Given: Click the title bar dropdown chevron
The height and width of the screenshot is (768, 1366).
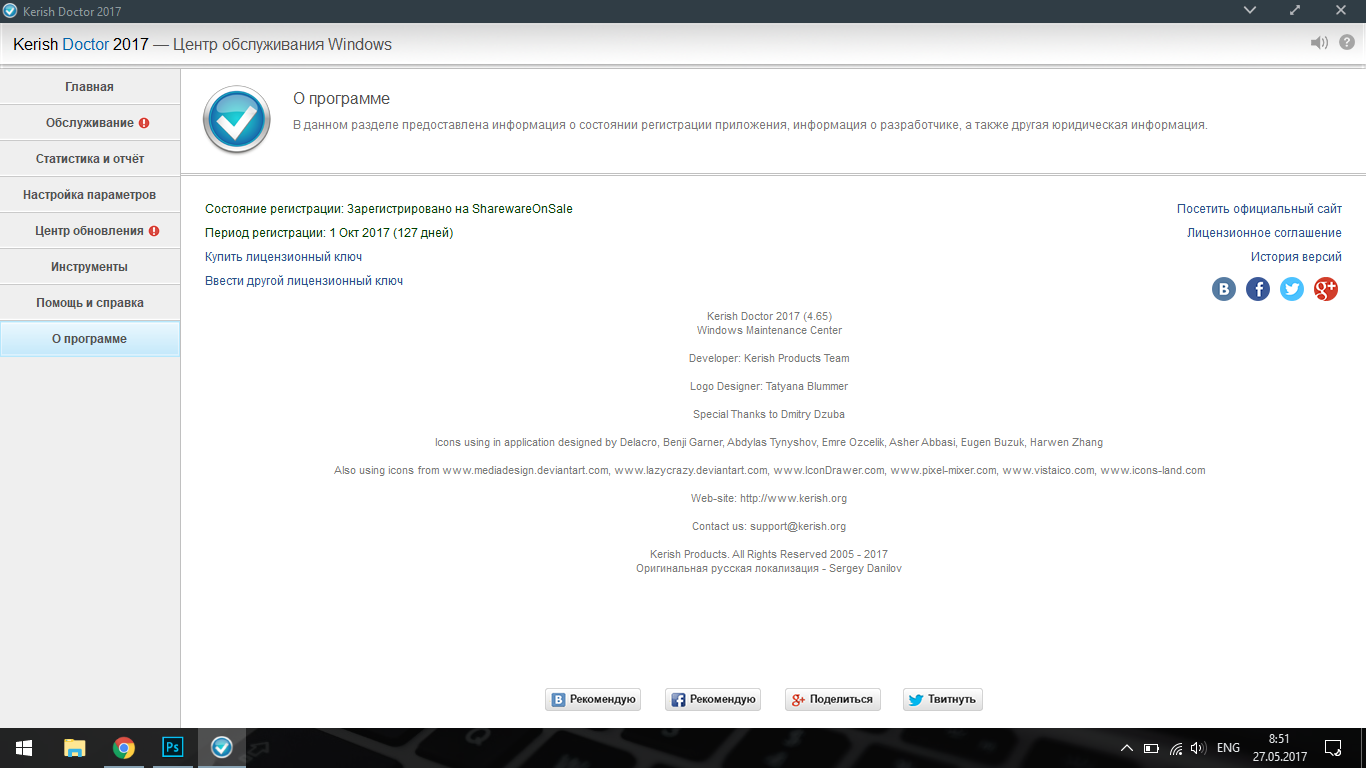Looking at the screenshot, I should click(x=1250, y=10).
